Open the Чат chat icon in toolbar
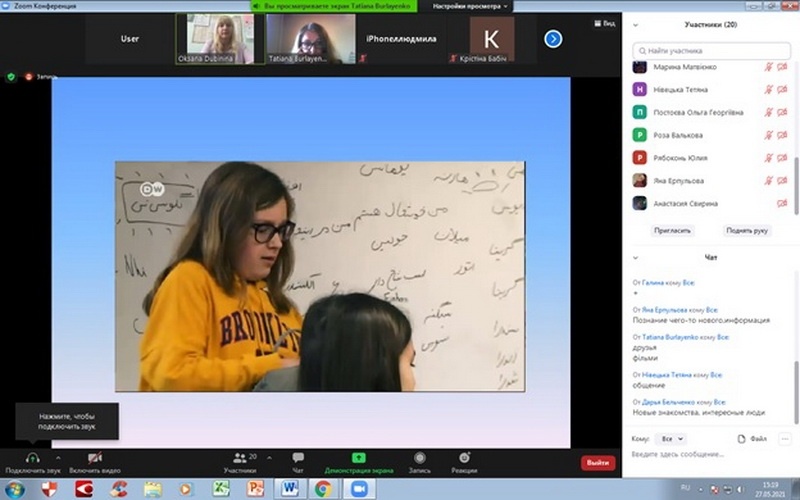 coord(298,458)
